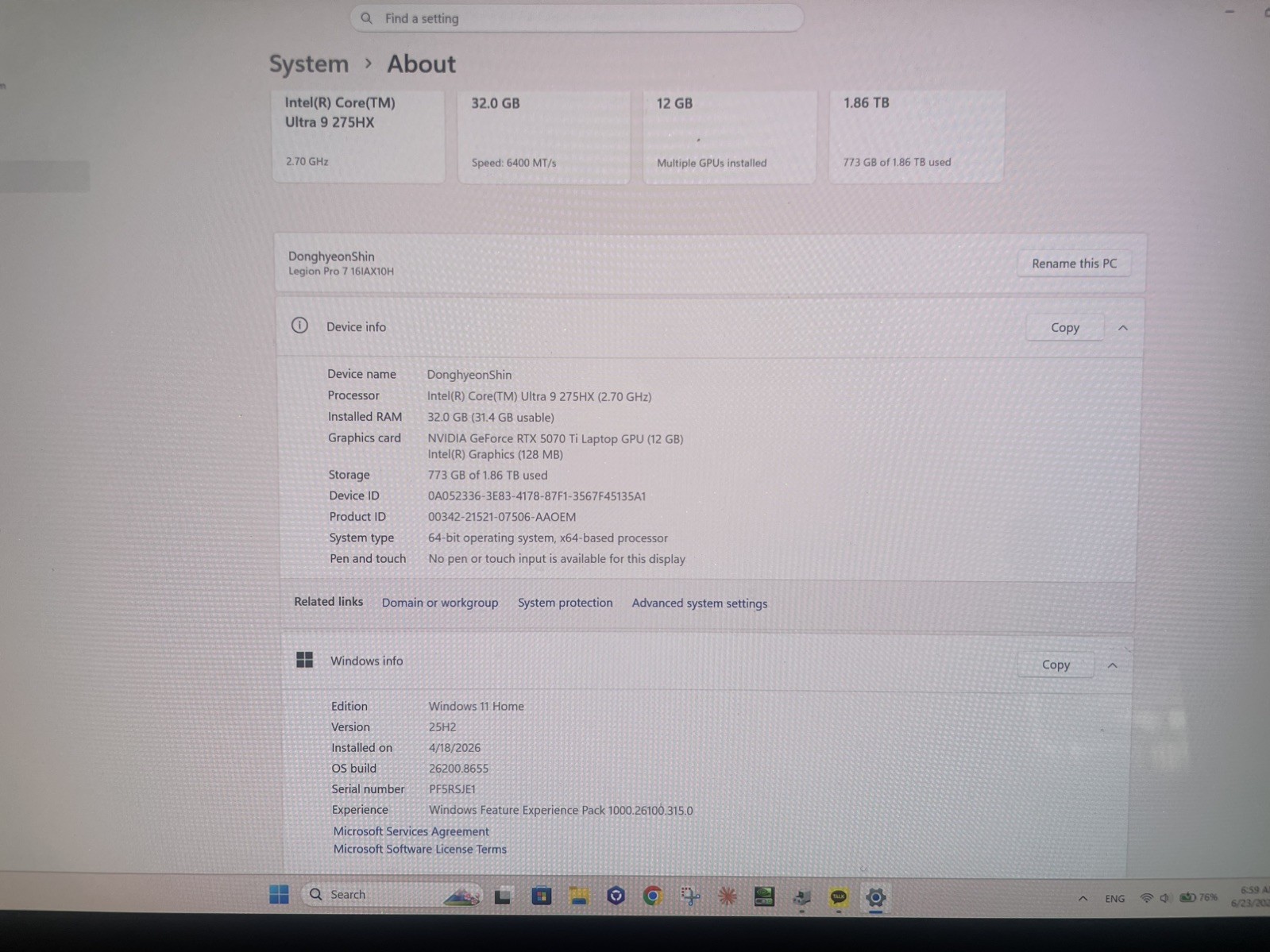Viewport: 1270px width, 952px height.
Task: Click the Find a setting search box
Action: tap(577, 18)
